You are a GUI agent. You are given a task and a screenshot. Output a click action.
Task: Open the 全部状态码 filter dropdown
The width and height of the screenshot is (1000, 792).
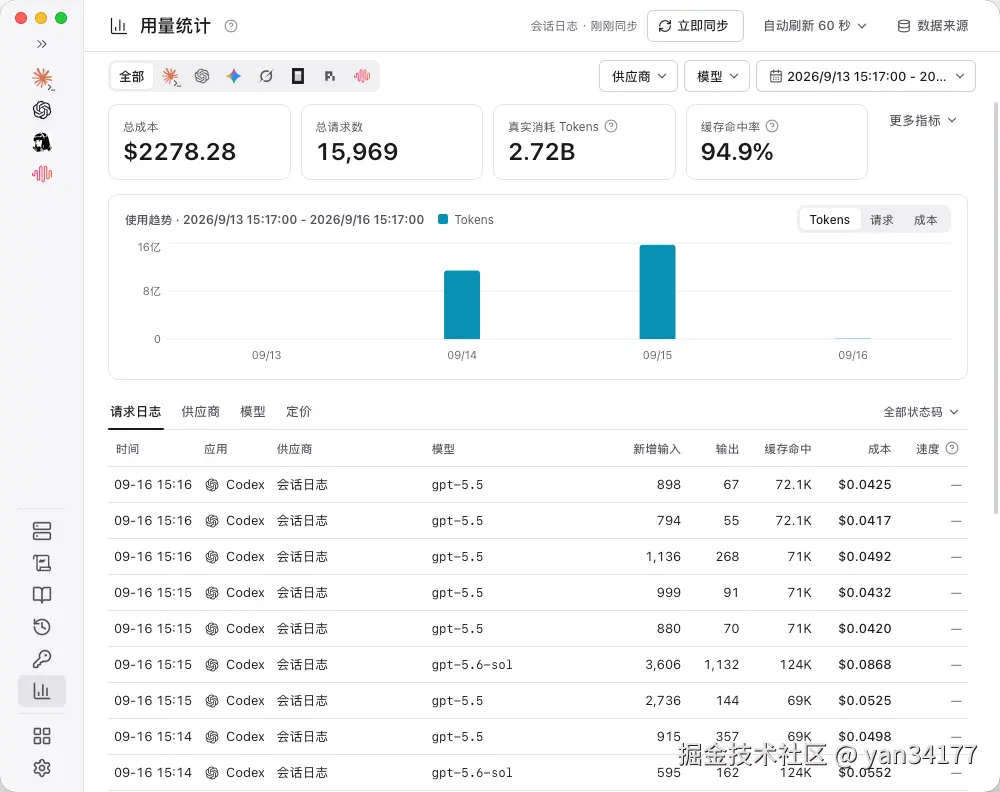920,412
